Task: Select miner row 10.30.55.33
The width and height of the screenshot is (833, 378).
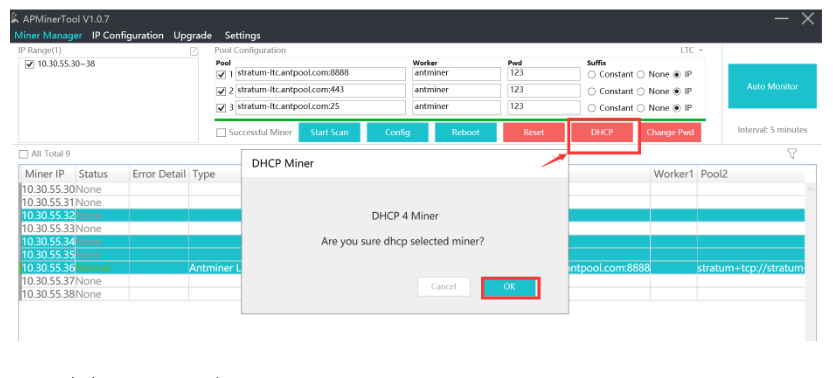Action: coord(412,228)
